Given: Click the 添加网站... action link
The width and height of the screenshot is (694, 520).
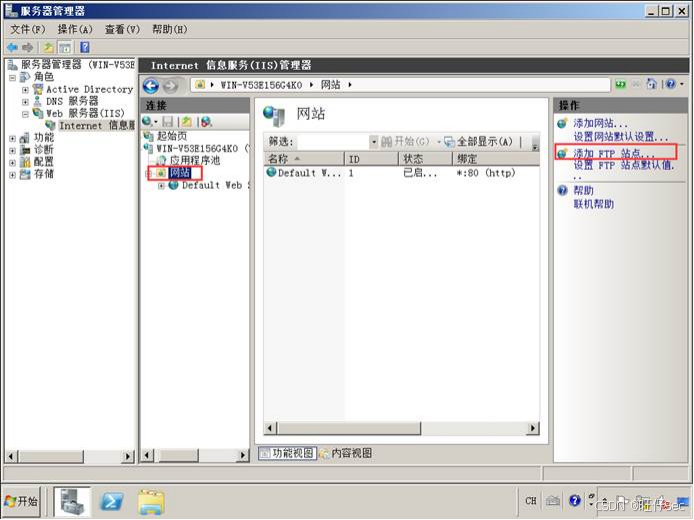Looking at the screenshot, I should [x=601, y=123].
